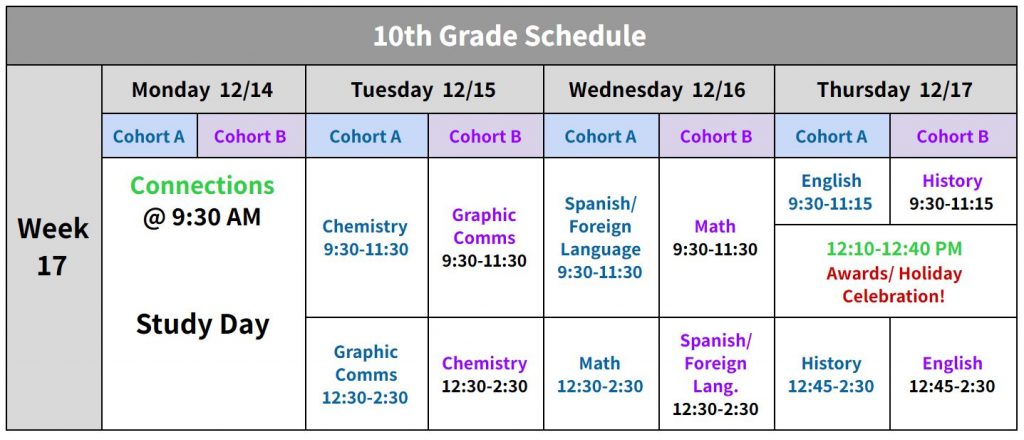
Task: Select Cohort B under Thursday 12/17
Action: (952, 136)
